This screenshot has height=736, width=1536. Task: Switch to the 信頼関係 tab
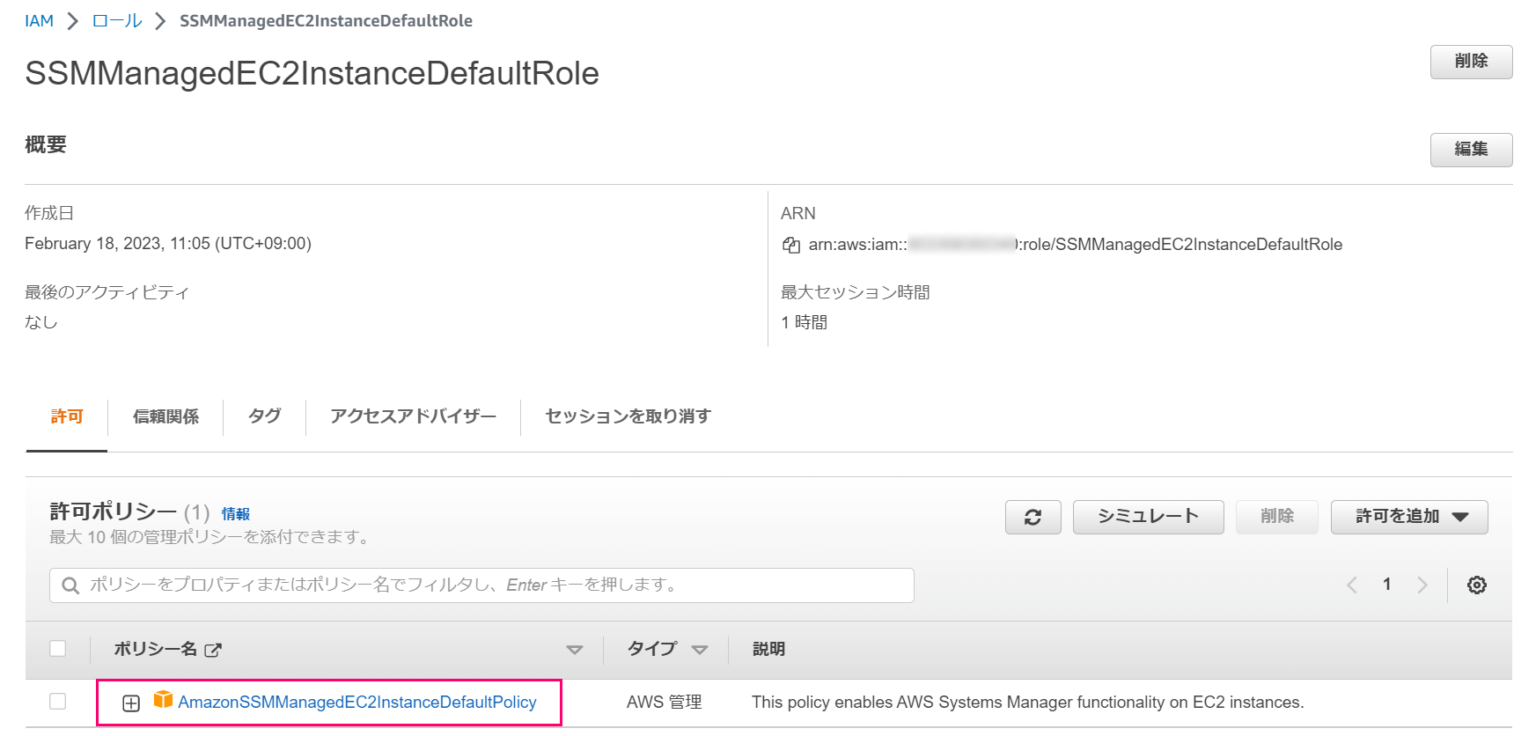pos(164,417)
